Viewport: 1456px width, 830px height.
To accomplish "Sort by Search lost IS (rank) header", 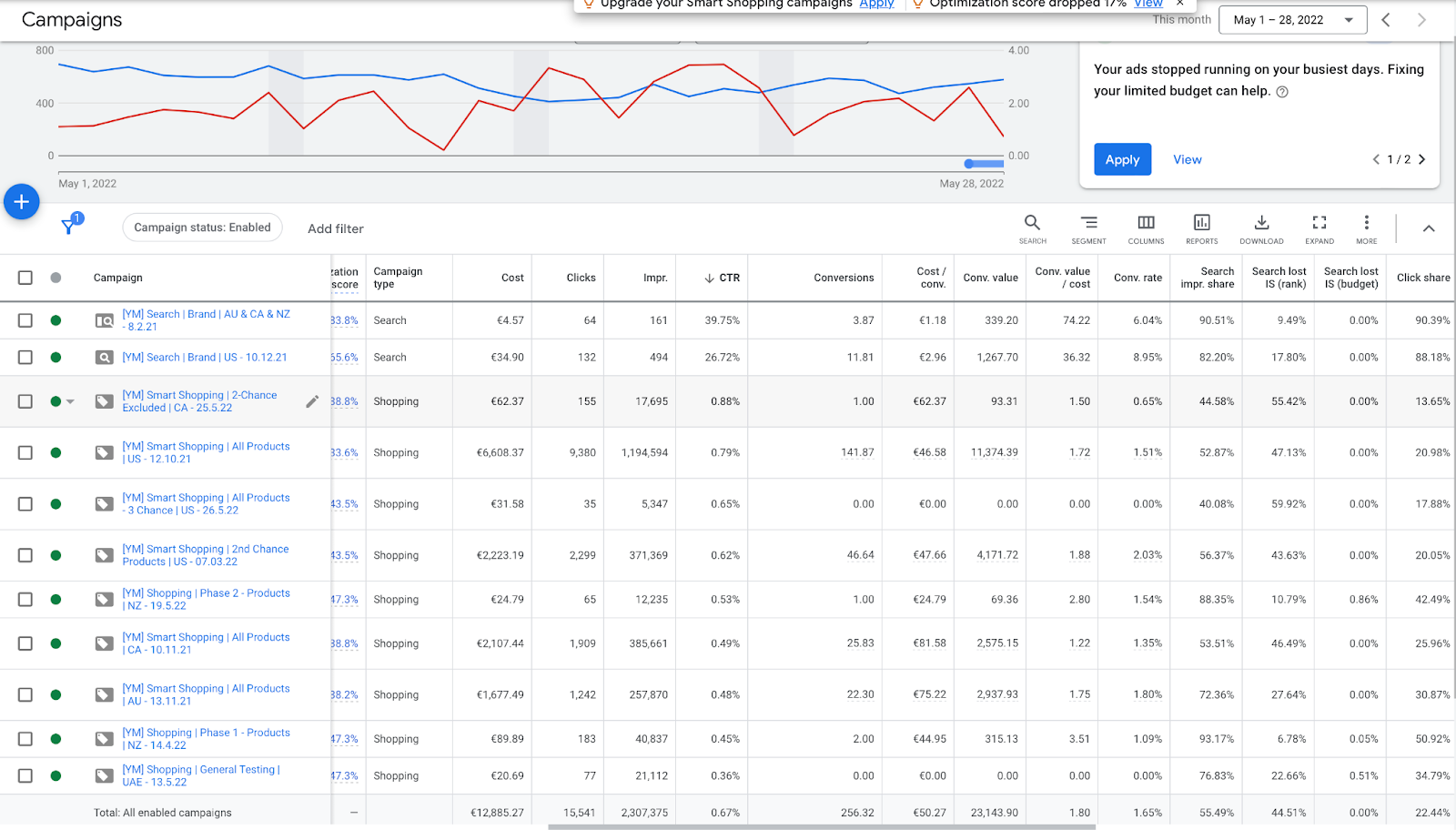I will point(1279,278).
